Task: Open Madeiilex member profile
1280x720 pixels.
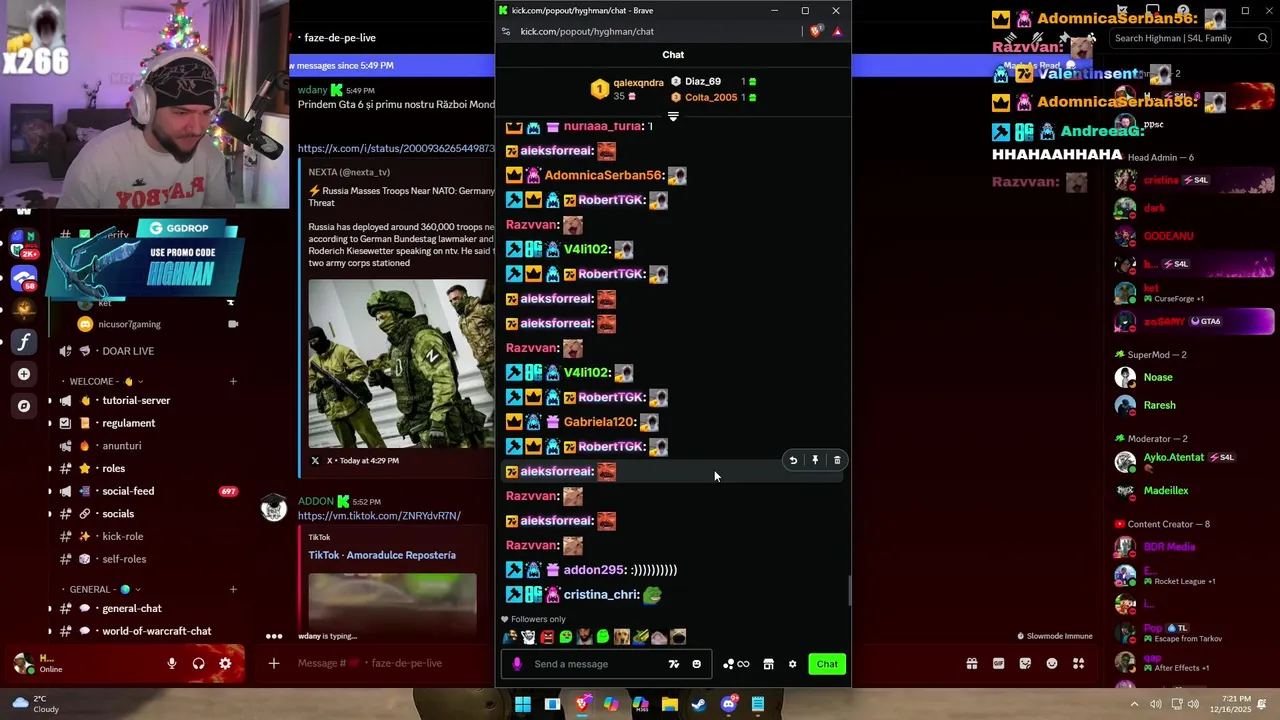Action: (1165, 491)
